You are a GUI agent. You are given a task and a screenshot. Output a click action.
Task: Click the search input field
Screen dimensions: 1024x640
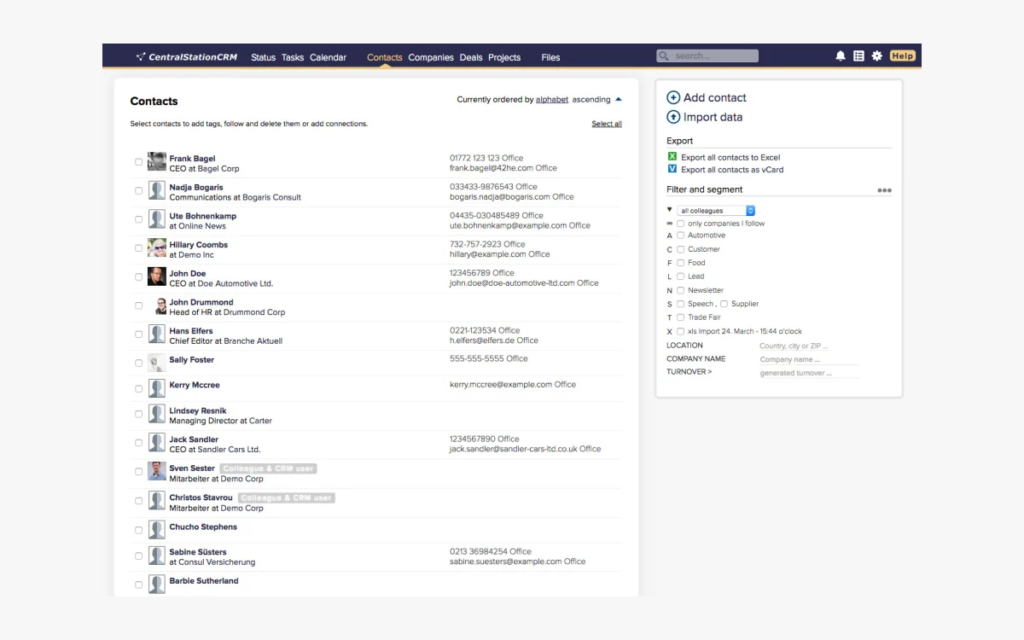click(707, 56)
